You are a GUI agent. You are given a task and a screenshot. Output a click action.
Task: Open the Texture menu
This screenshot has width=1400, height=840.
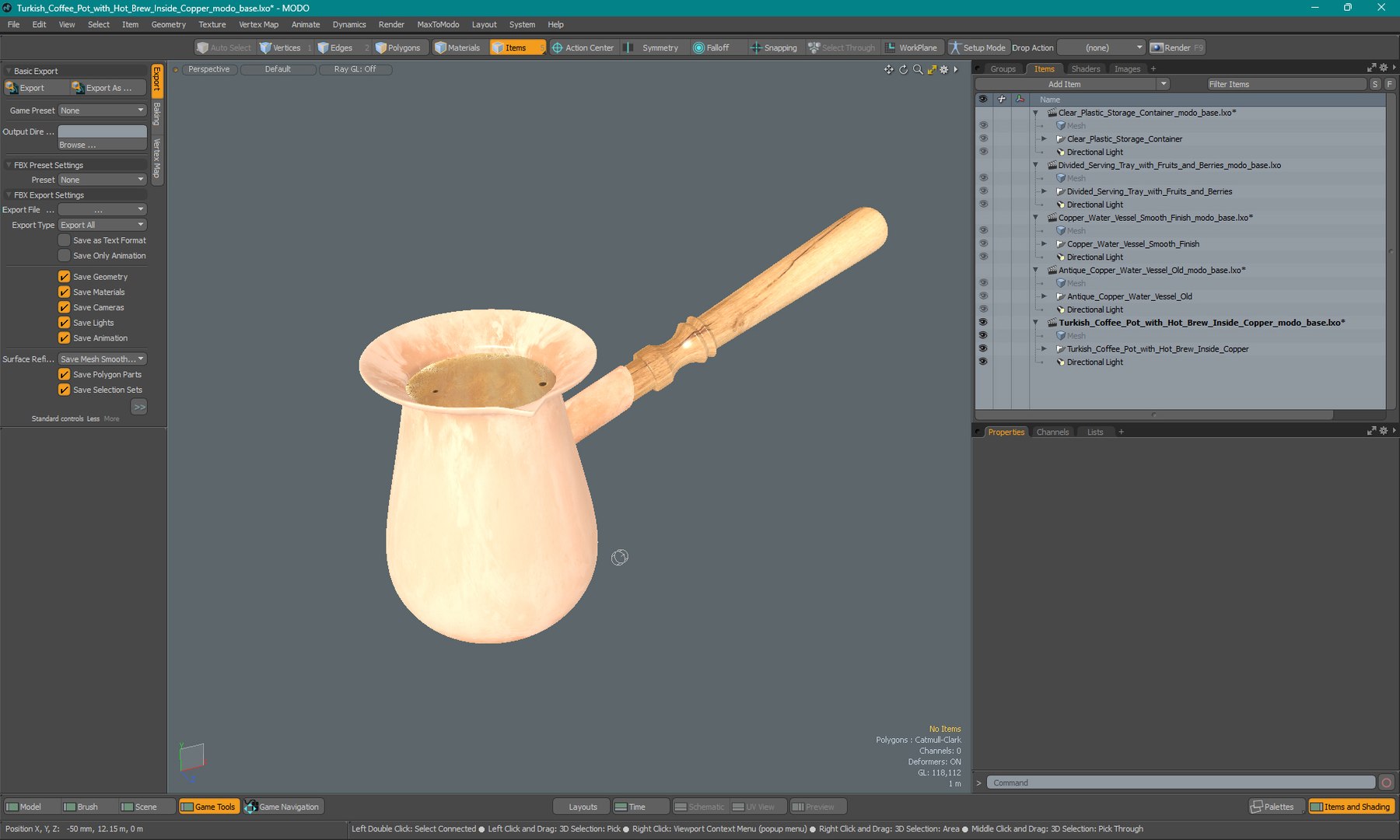click(x=212, y=24)
